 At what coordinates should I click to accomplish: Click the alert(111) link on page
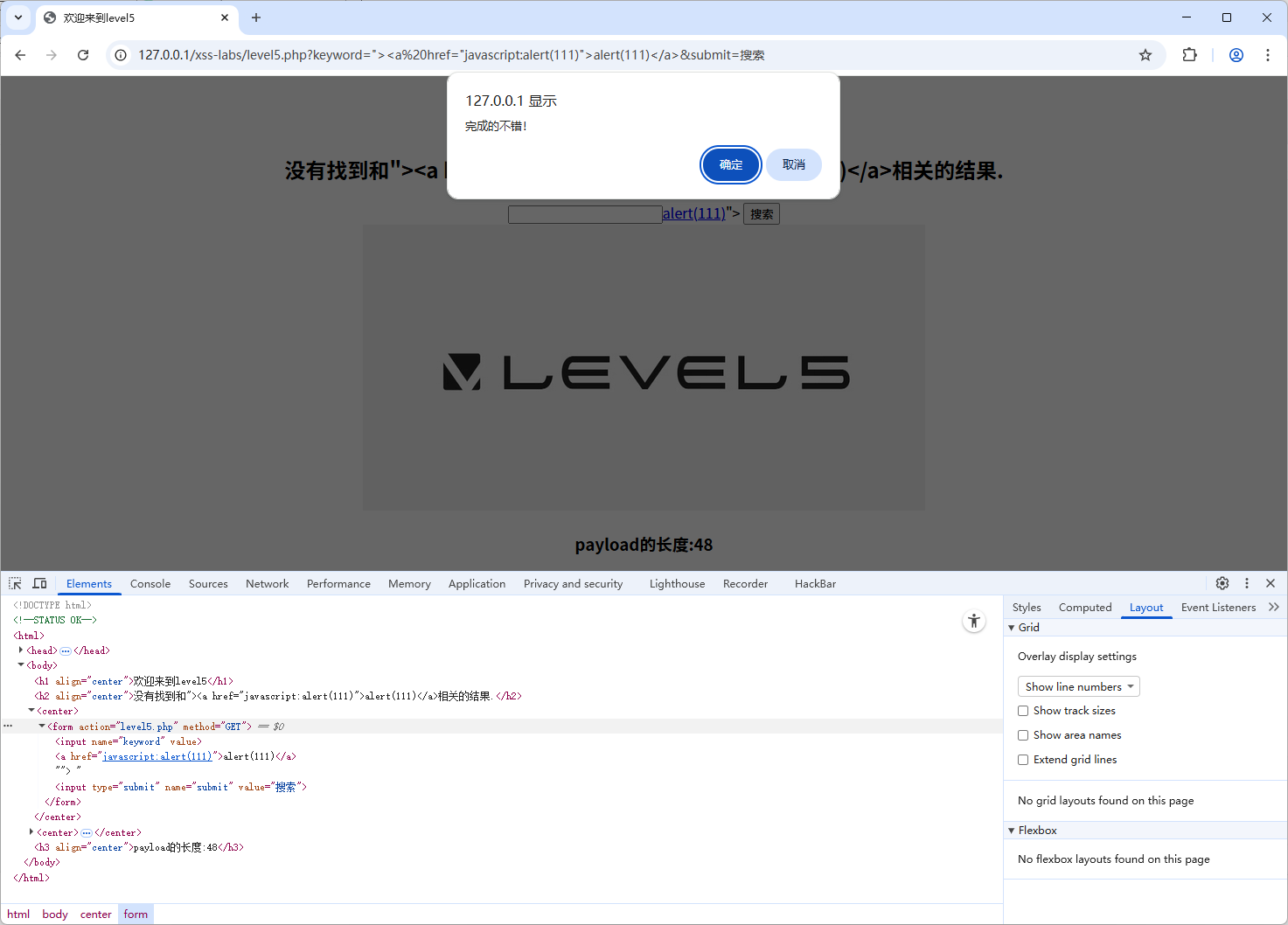pos(694,213)
